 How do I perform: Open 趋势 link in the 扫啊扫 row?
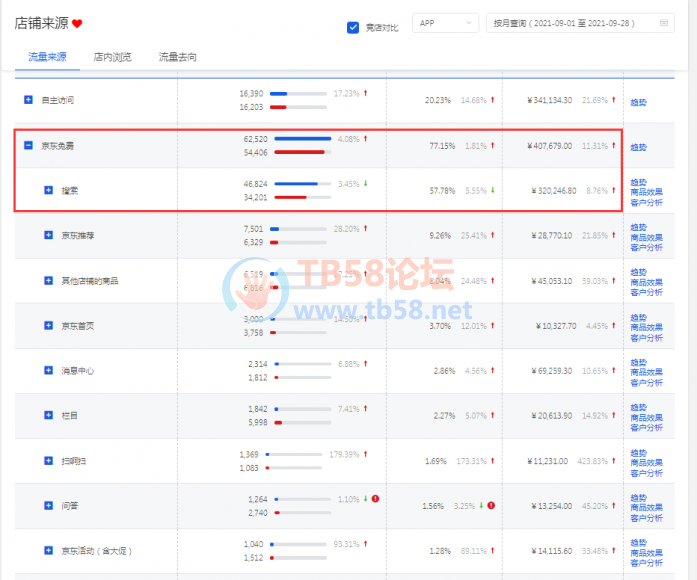click(x=638, y=453)
